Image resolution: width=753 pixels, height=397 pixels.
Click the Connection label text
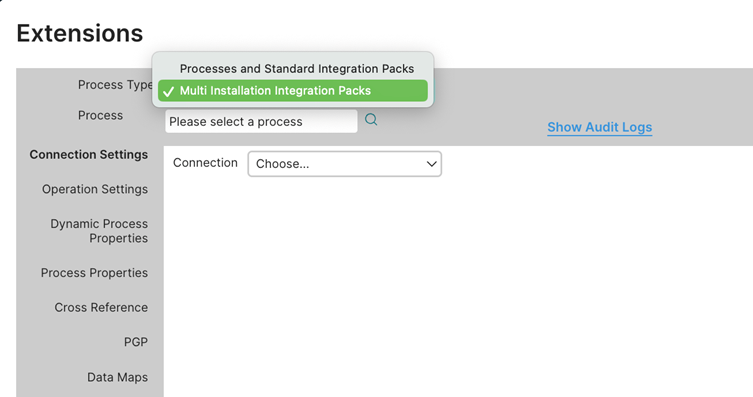[x=205, y=163]
